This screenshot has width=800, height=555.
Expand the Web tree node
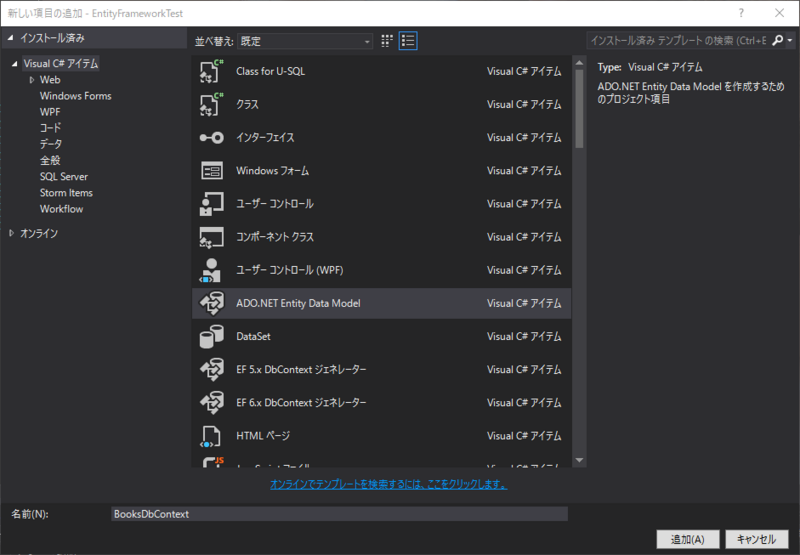point(32,80)
